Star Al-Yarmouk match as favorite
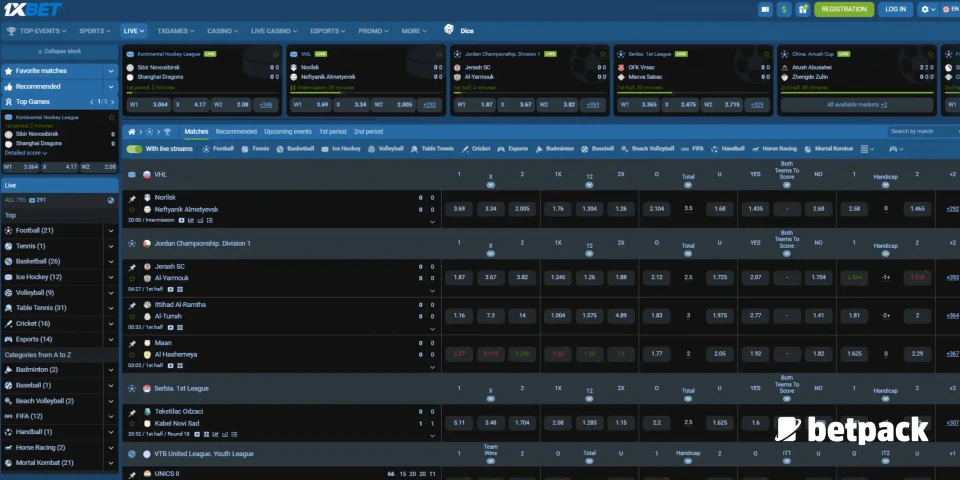The image size is (960, 480). 131,278
